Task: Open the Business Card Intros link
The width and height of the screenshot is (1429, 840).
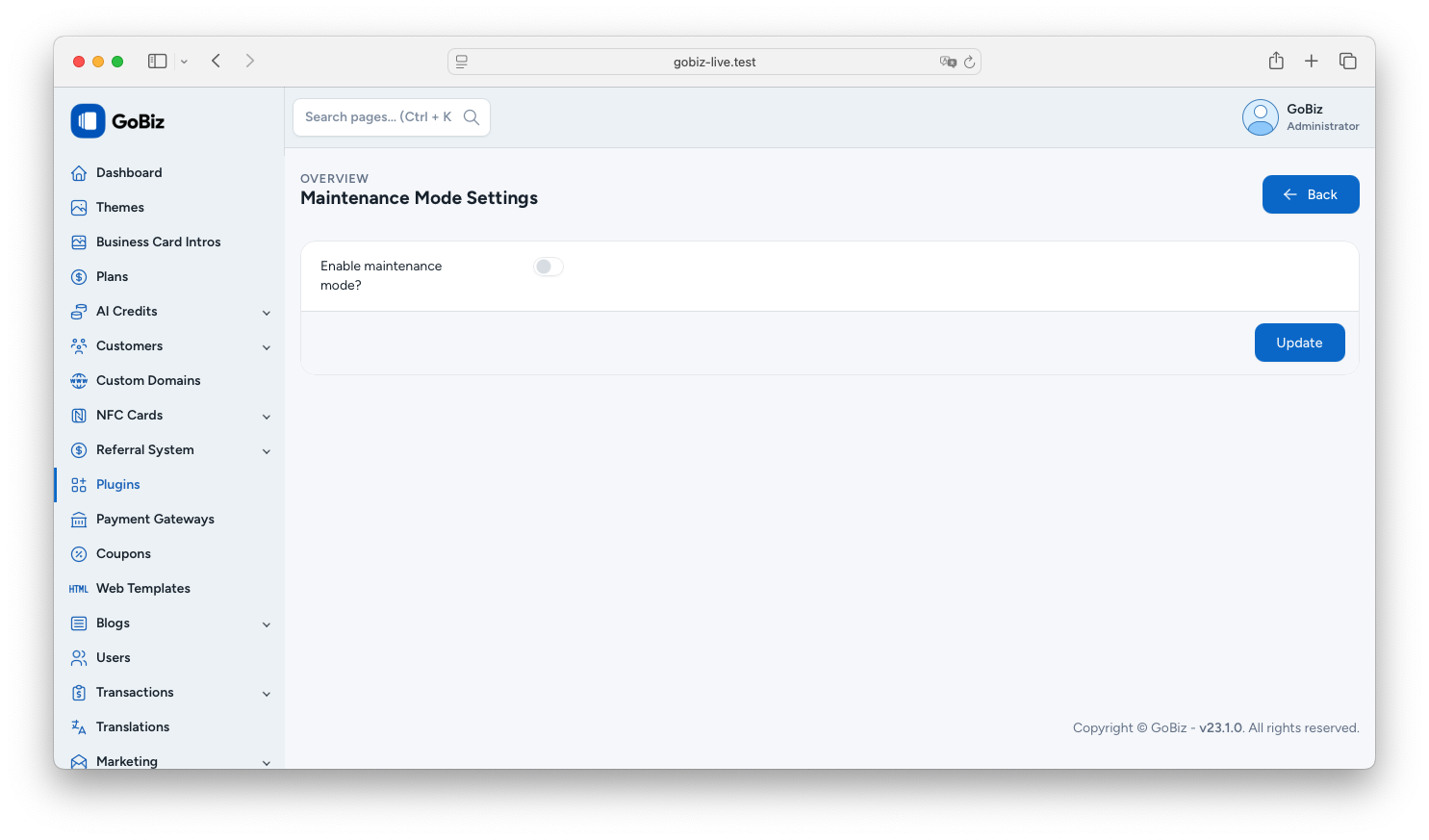Action: (x=169, y=242)
